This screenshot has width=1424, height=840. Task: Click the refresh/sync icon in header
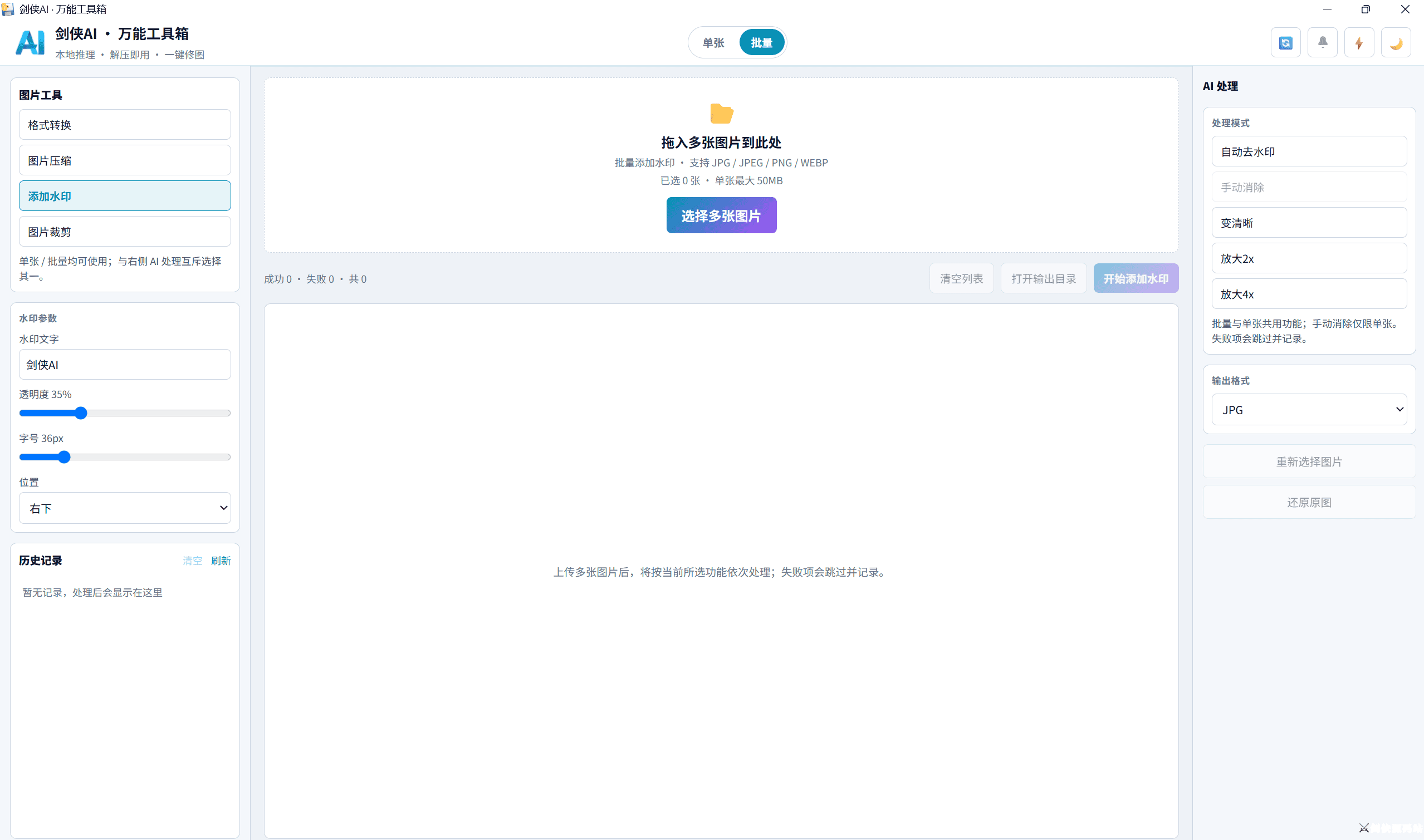tap(1285, 42)
